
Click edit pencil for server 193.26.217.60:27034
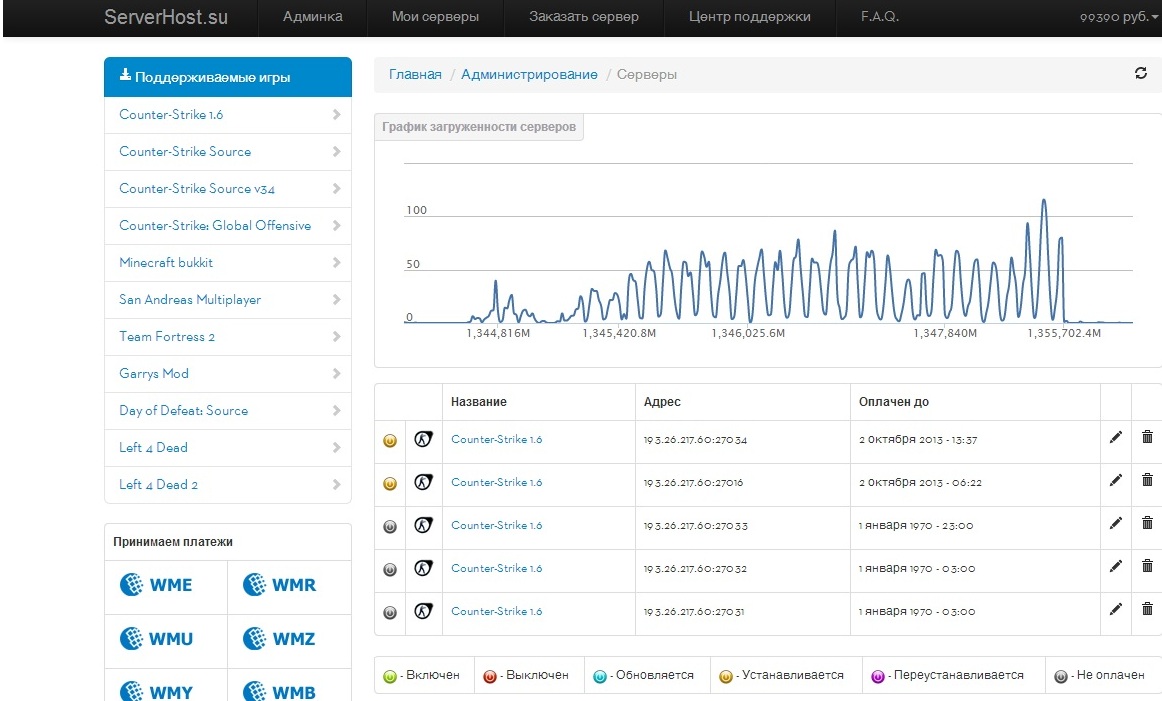coord(1115,437)
